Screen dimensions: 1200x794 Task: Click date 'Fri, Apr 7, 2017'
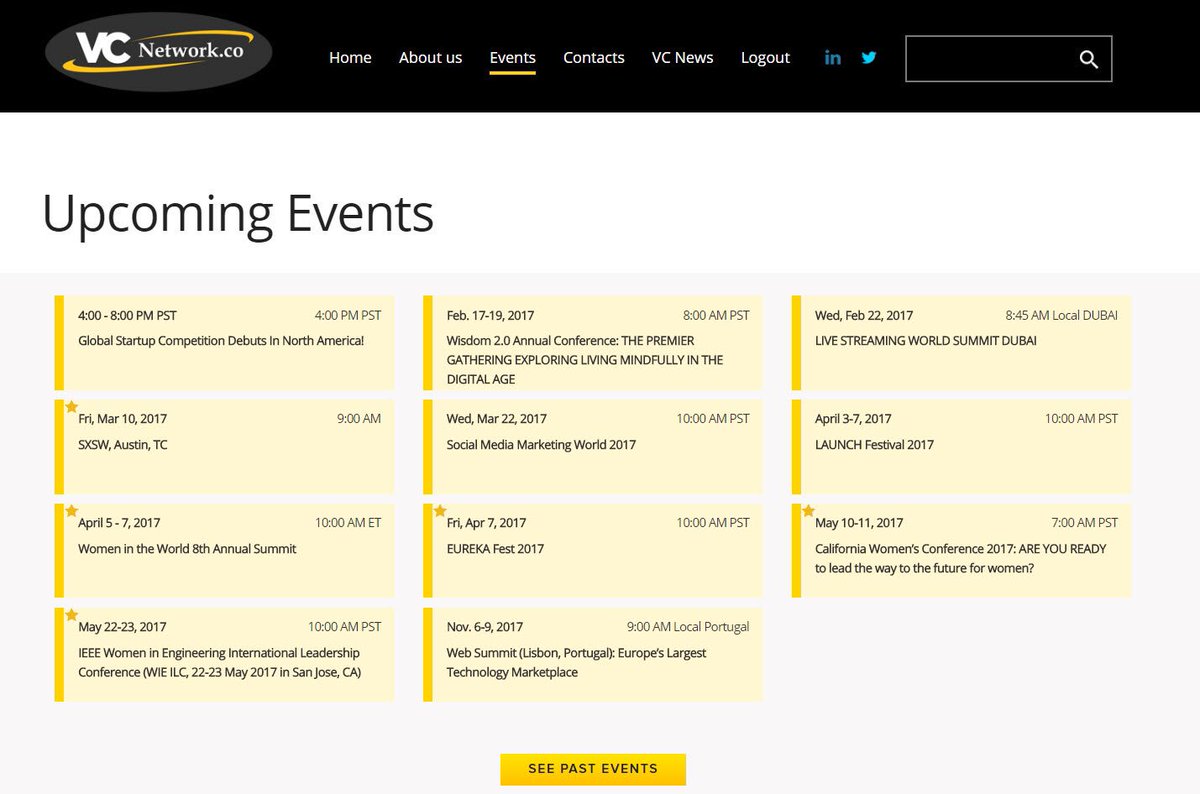pyautogui.click(x=486, y=523)
